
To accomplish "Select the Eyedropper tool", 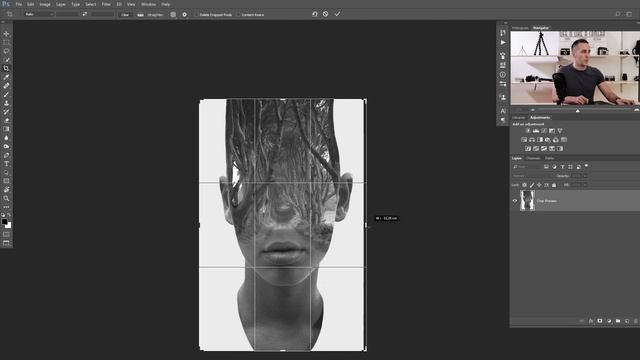I will point(6,77).
